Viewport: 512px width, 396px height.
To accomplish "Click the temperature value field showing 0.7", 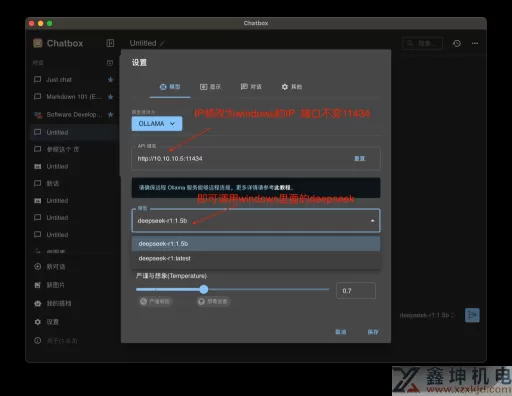I will (x=356, y=291).
